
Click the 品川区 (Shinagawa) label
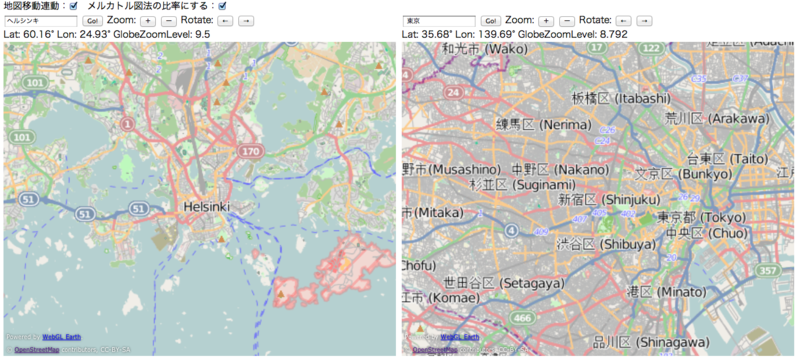click(651, 341)
